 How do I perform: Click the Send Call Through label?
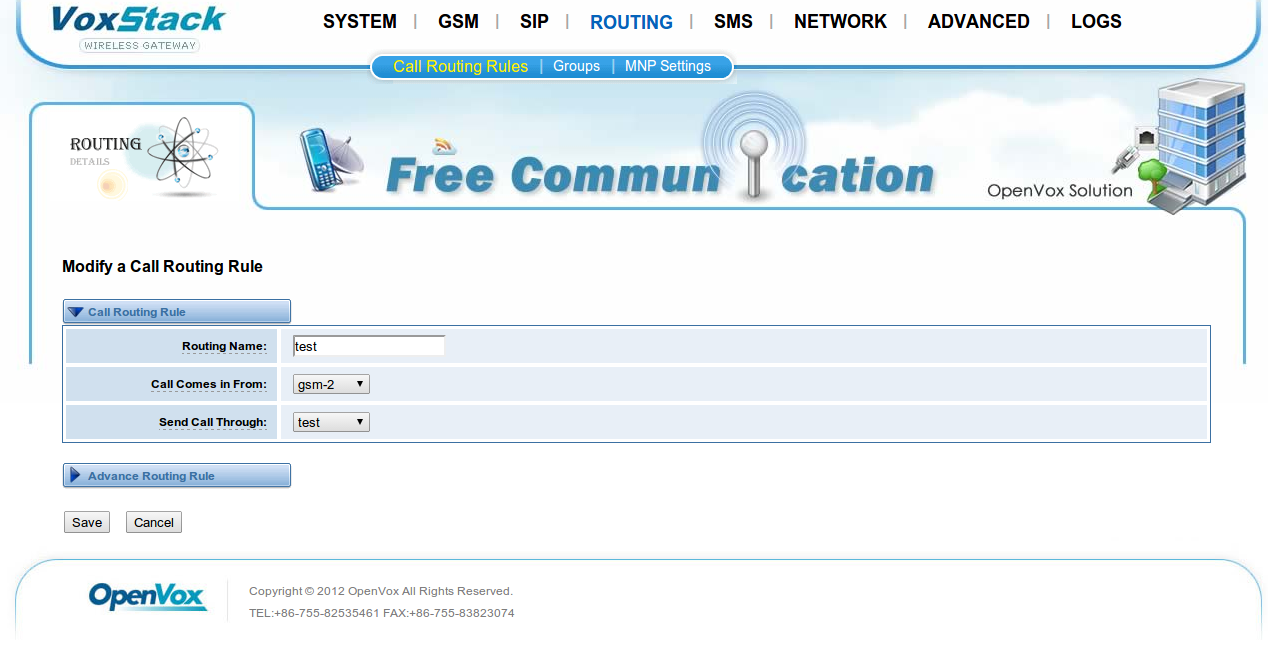(x=213, y=422)
